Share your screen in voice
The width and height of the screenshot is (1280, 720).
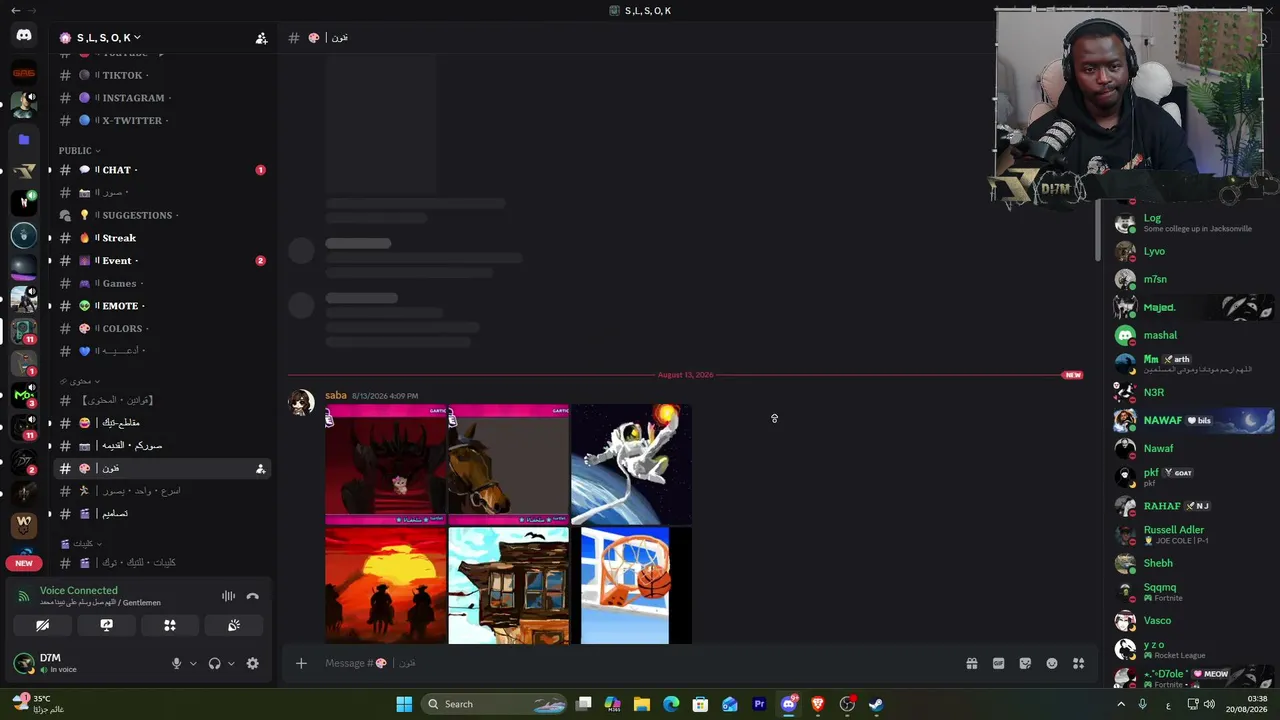tap(106, 625)
